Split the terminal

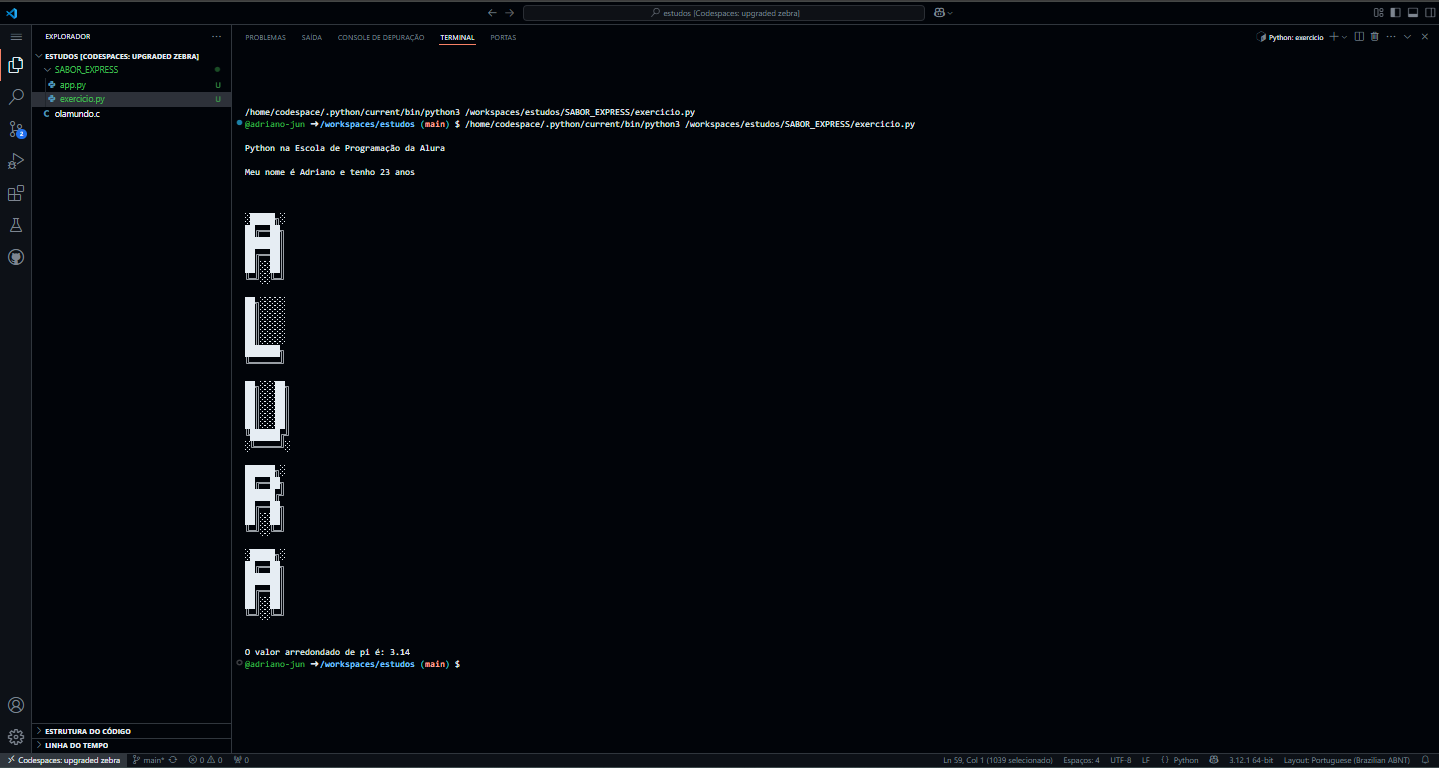point(1359,36)
